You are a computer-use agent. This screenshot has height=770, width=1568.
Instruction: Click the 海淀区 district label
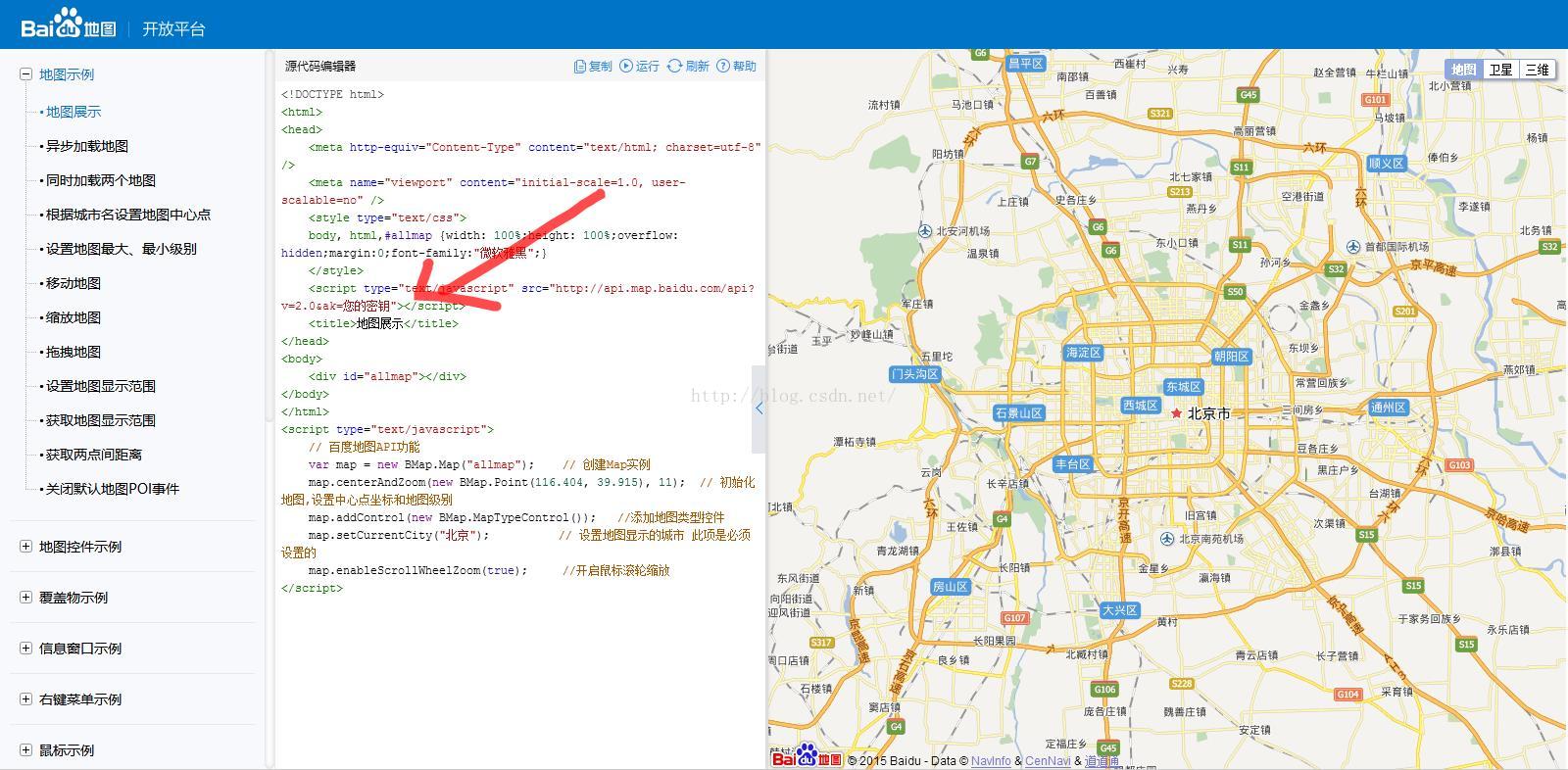point(1084,353)
